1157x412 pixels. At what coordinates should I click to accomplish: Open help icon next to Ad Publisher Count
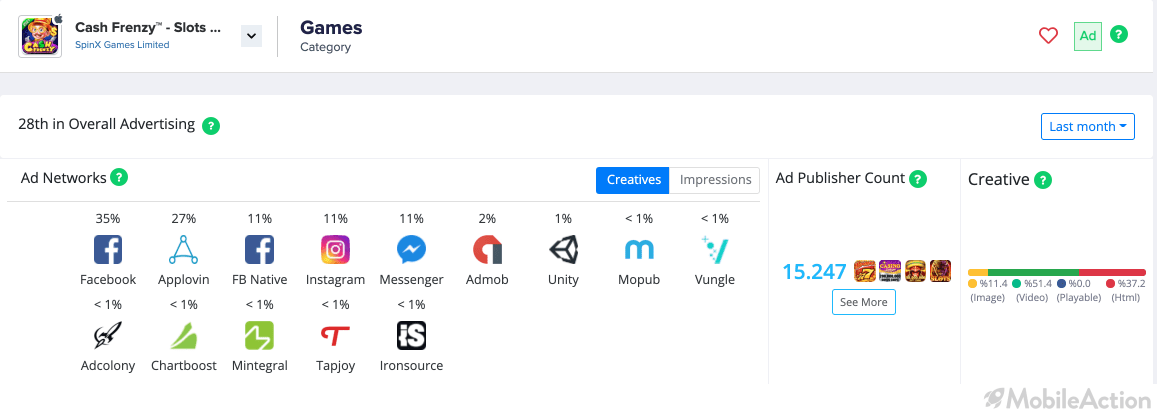coord(918,178)
